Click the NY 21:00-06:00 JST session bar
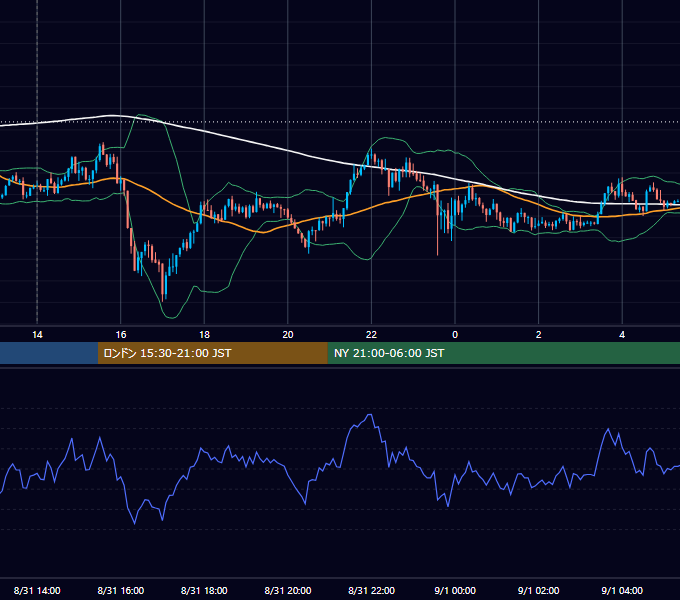The image size is (680, 600). (503, 353)
